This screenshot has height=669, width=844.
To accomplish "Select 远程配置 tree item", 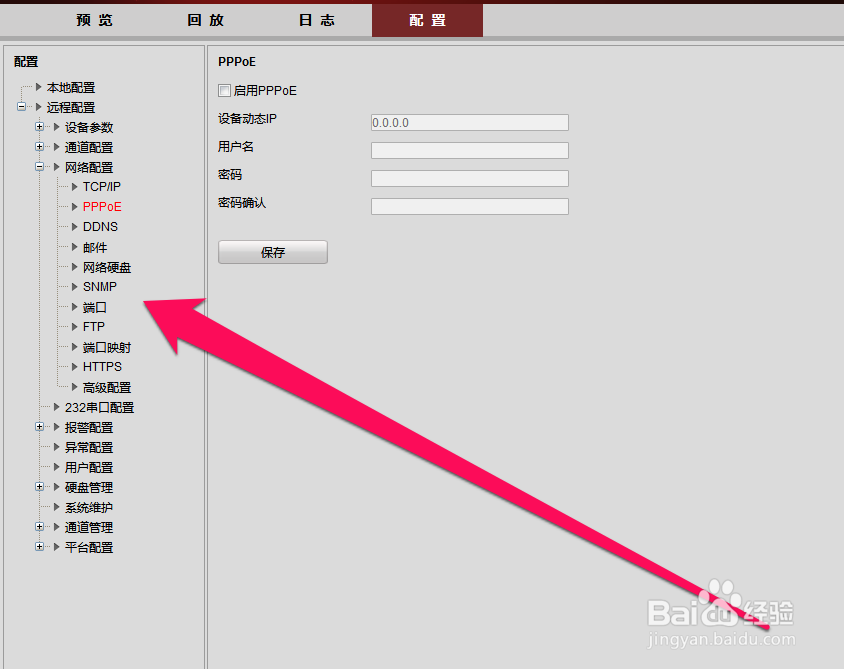I will tap(71, 107).
